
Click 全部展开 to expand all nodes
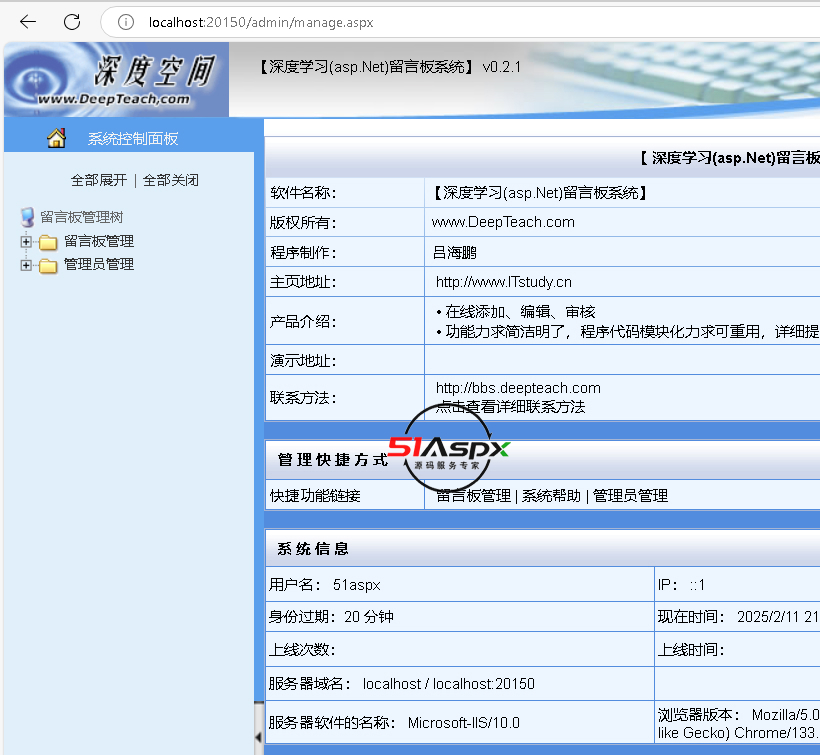pyautogui.click(x=99, y=180)
